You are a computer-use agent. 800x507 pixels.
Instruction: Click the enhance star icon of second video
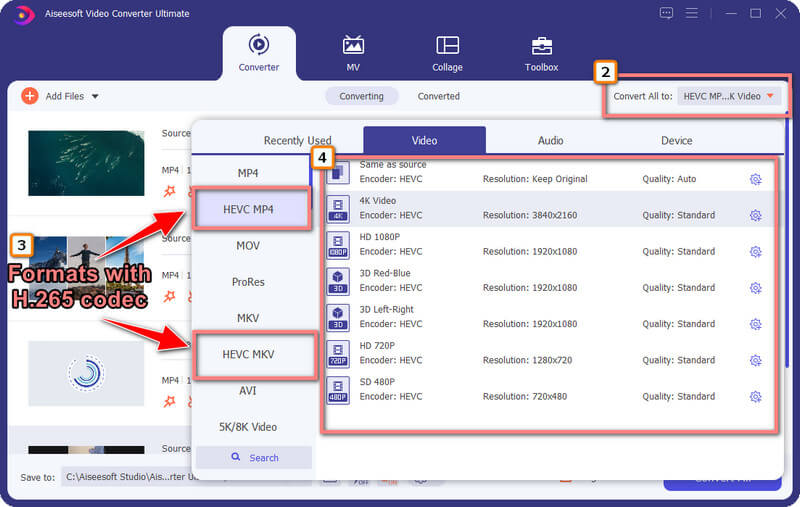click(169, 296)
